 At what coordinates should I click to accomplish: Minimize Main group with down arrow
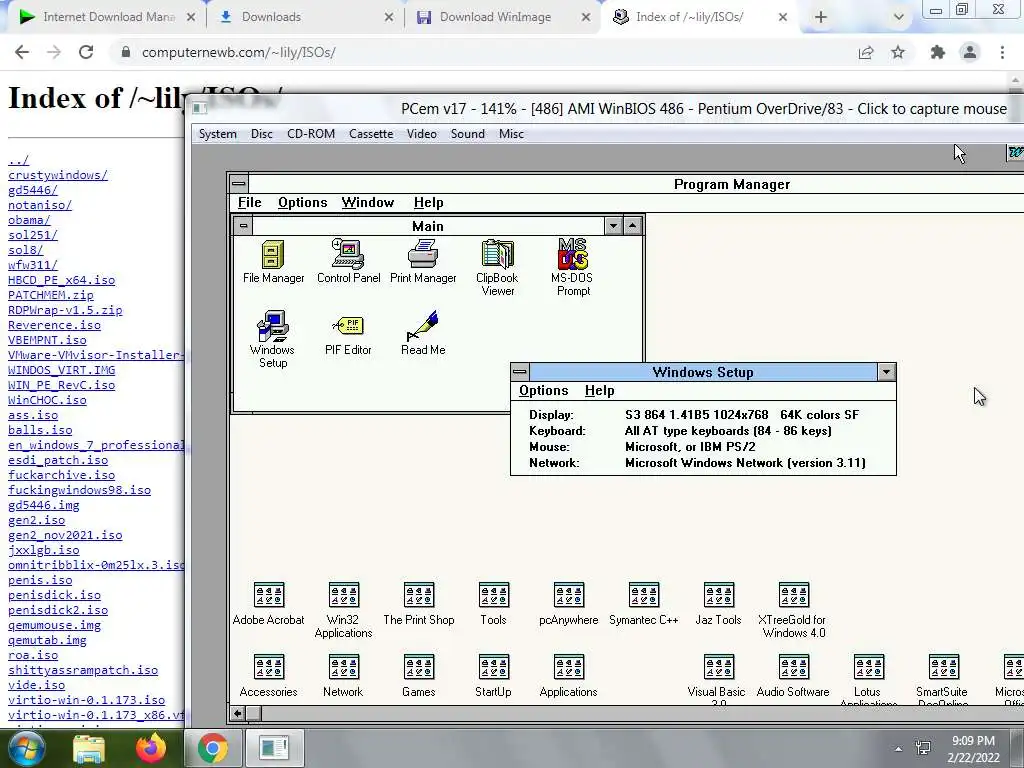[613, 226]
